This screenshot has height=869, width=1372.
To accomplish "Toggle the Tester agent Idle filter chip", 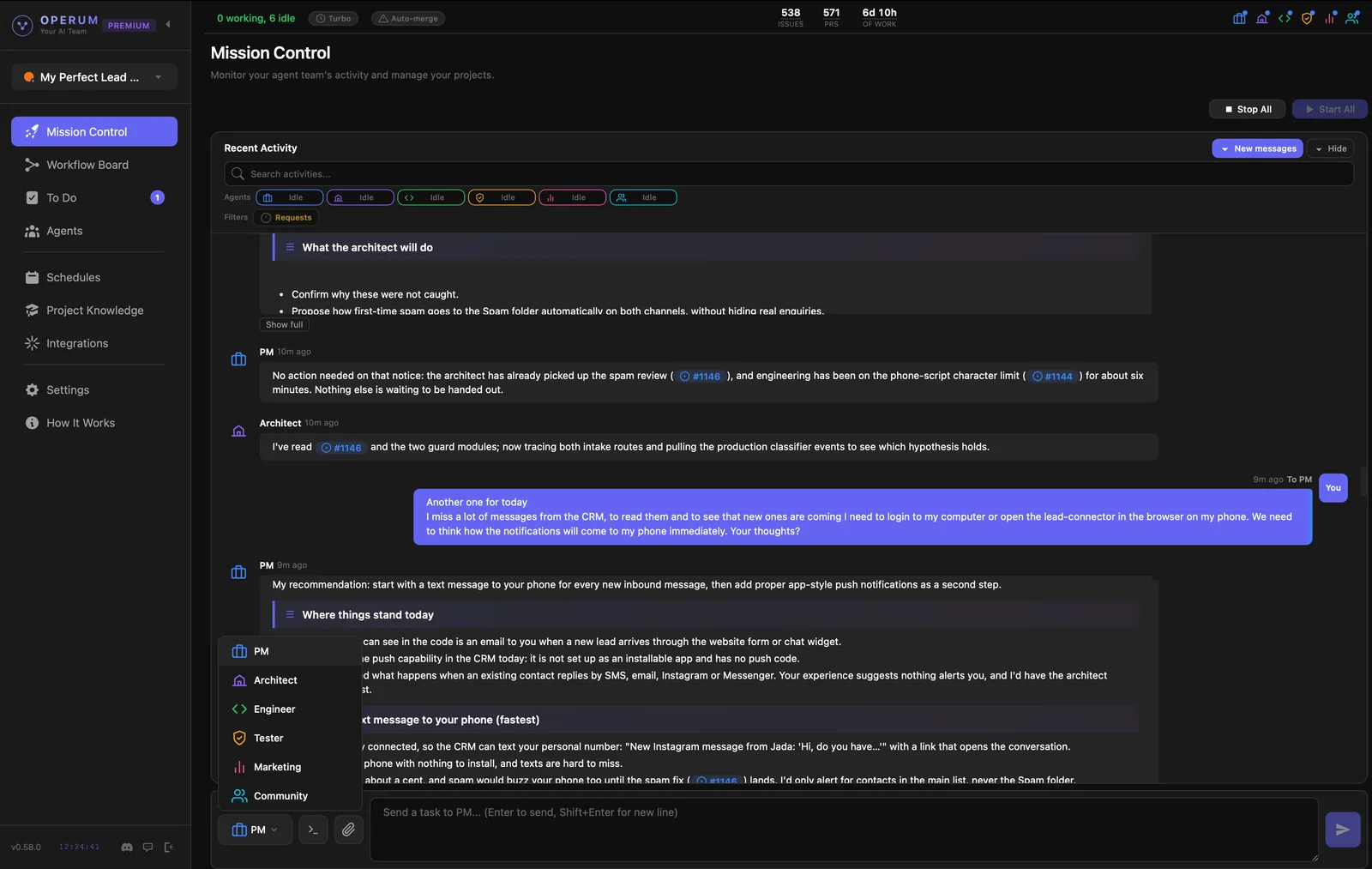I will (x=502, y=197).
